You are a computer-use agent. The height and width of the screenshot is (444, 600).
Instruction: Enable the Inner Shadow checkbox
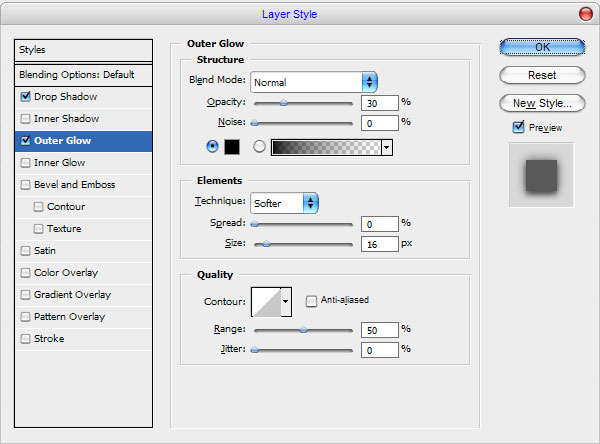coord(25,119)
